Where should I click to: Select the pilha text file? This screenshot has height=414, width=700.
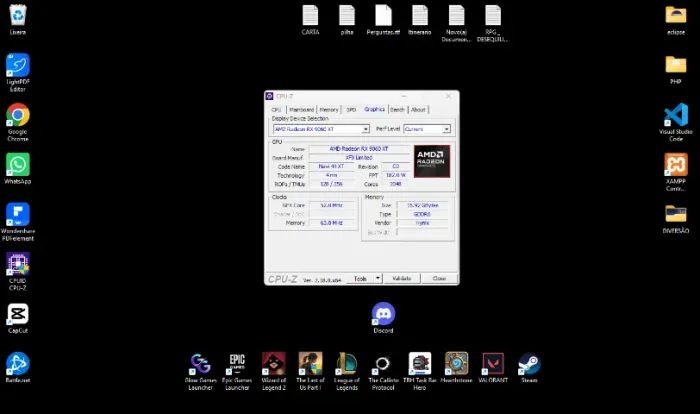pos(347,20)
